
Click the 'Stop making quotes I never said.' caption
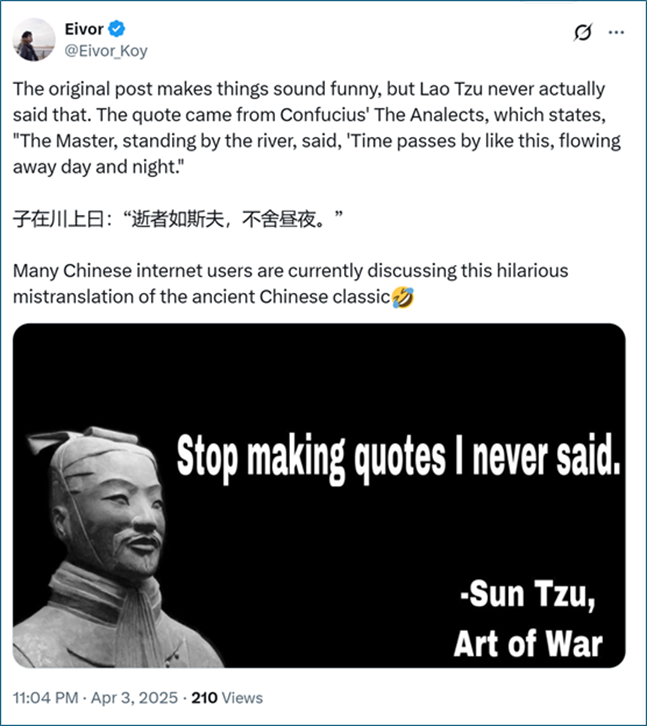[x=398, y=459]
